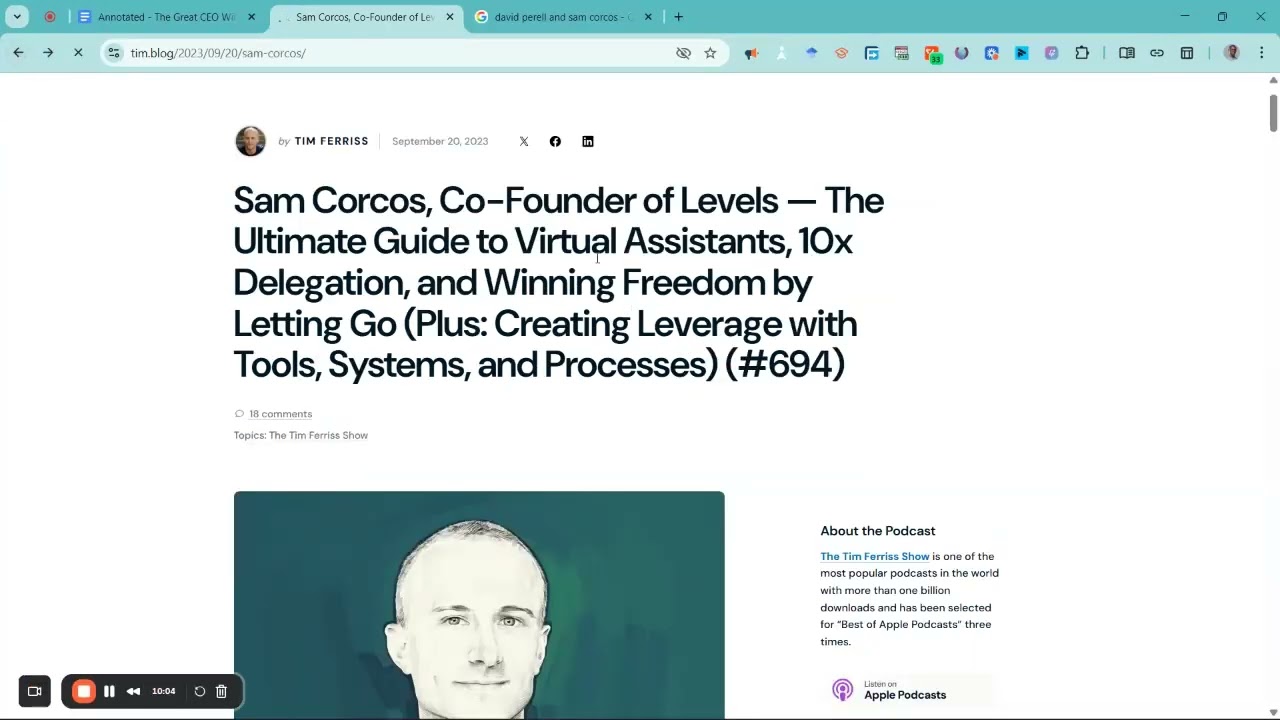The width and height of the screenshot is (1280, 720).
Task: Click The Tim Ferriss Show link in sidebar
Action: (875, 556)
